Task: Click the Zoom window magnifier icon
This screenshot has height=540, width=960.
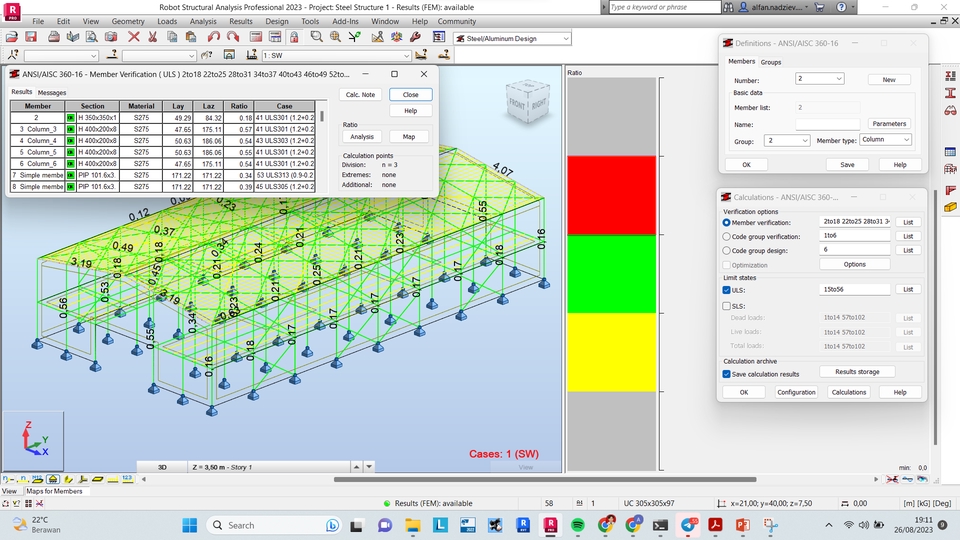Action: pos(316,37)
